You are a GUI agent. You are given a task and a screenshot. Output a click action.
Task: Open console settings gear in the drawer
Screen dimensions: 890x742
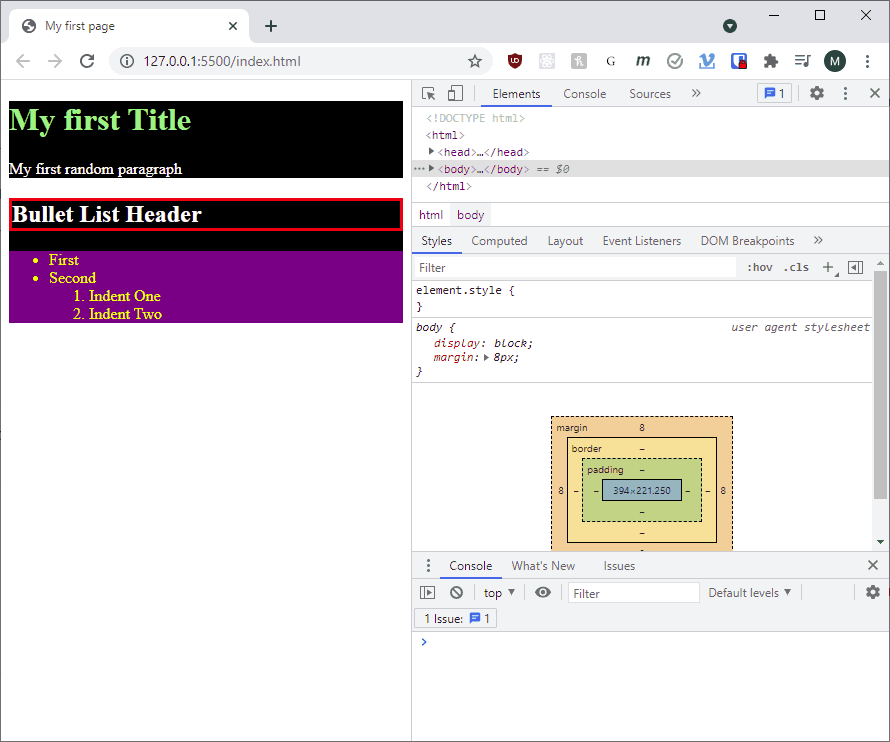(x=872, y=592)
